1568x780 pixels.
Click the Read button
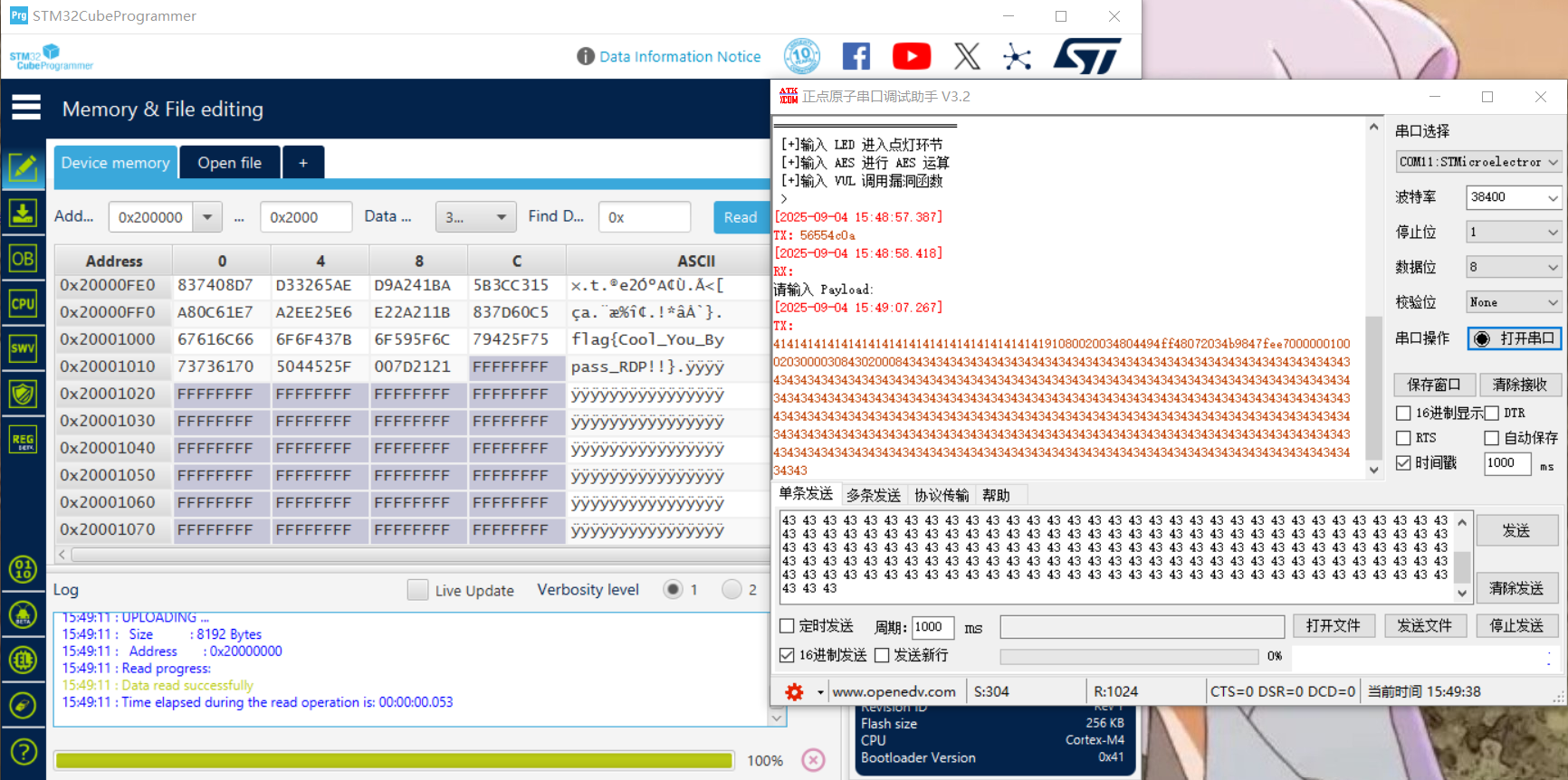pyautogui.click(x=740, y=217)
